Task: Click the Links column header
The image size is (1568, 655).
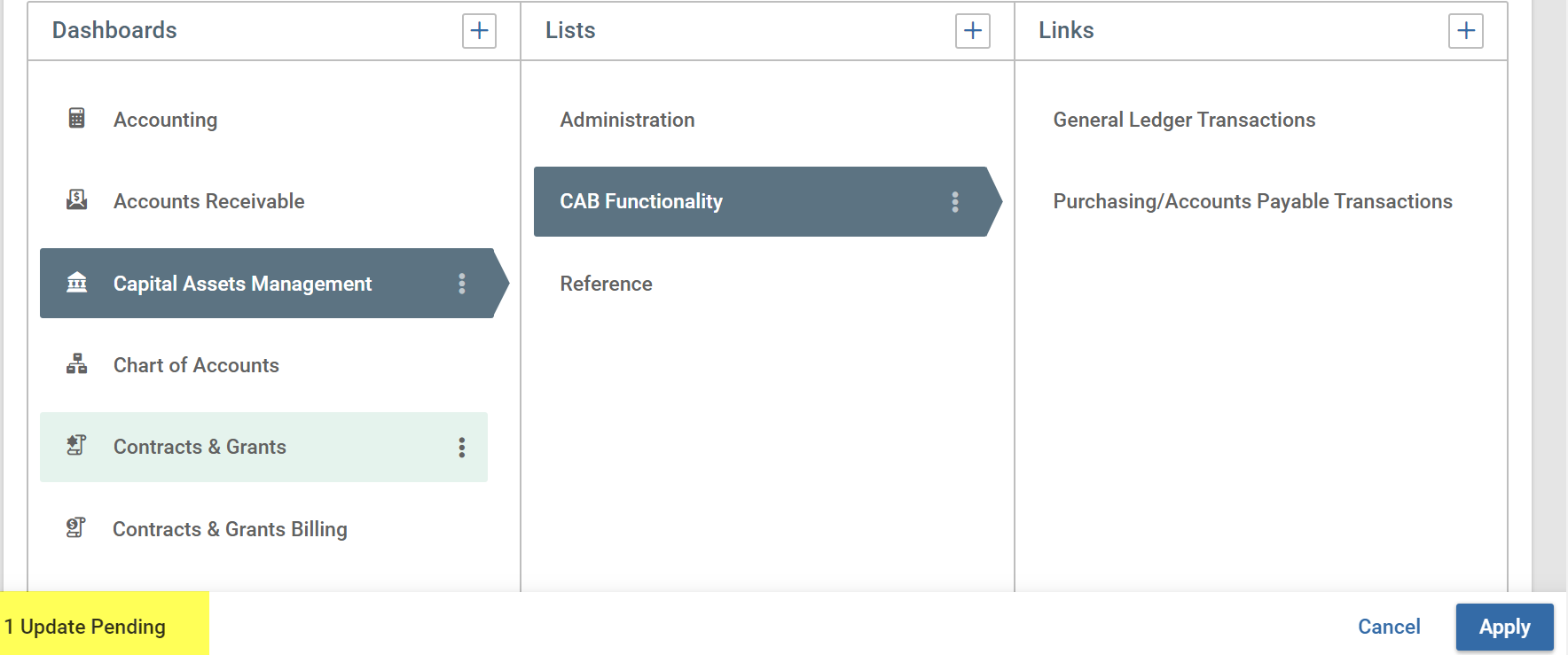Action: tap(1066, 30)
